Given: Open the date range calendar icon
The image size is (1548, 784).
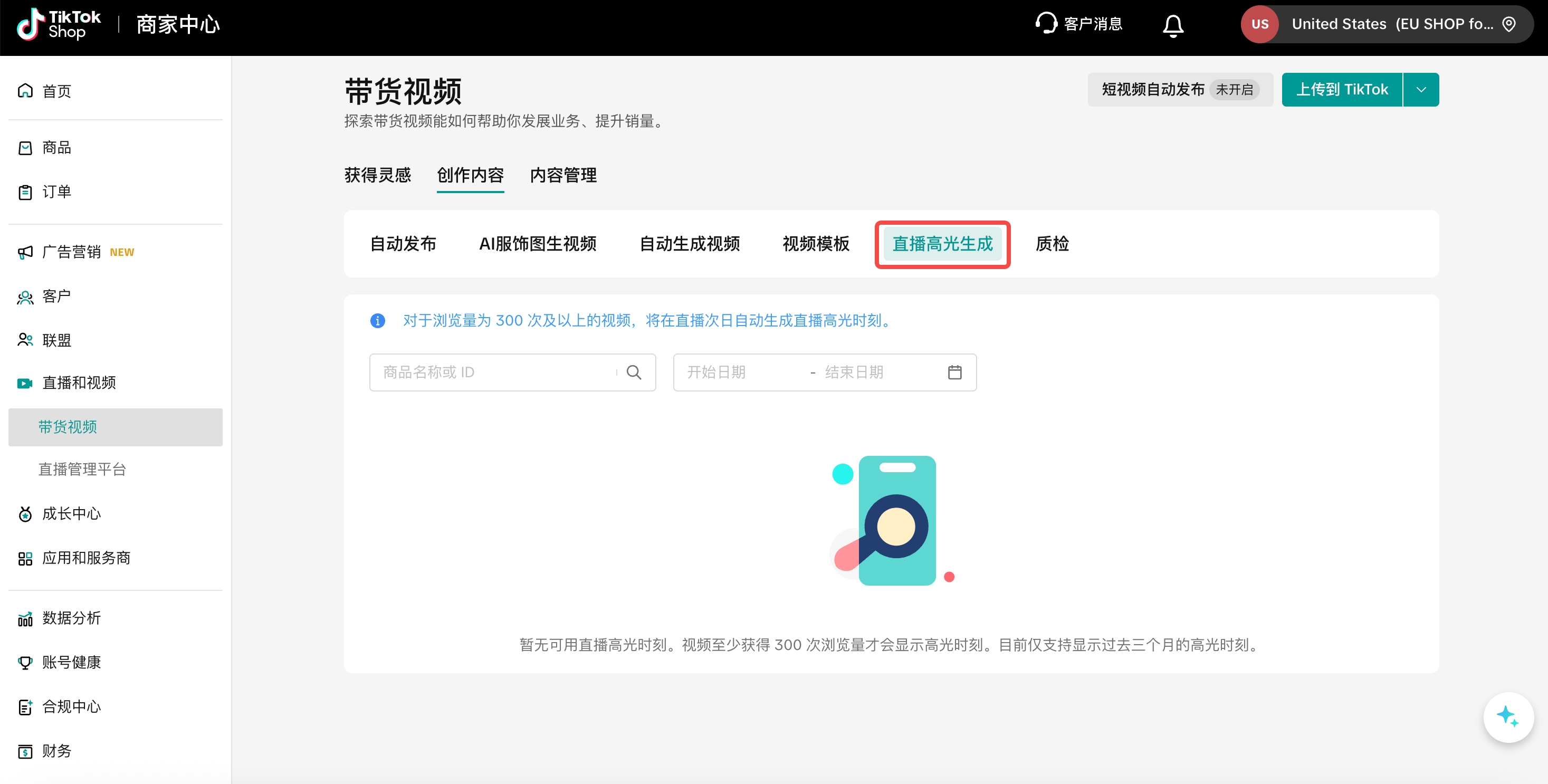Looking at the screenshot, I should [x=954, y=372].
